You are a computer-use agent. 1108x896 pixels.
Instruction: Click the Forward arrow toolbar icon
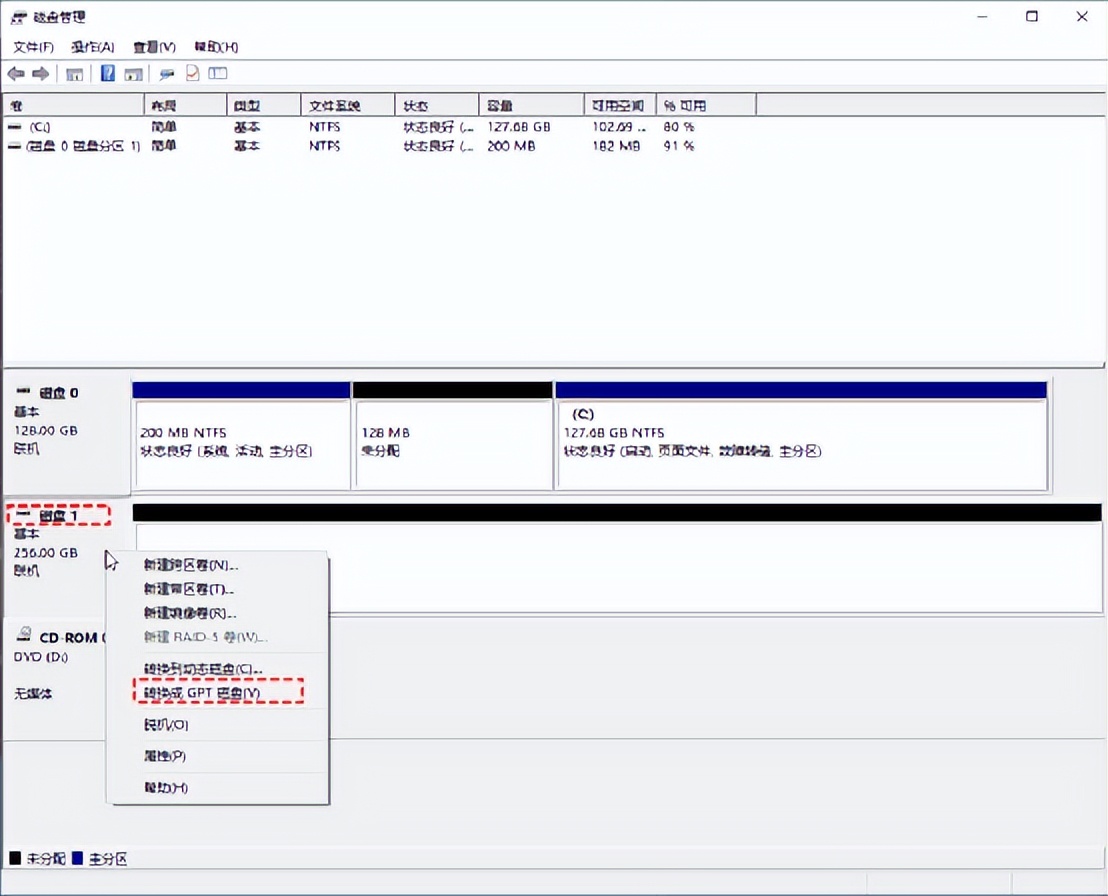41,74
